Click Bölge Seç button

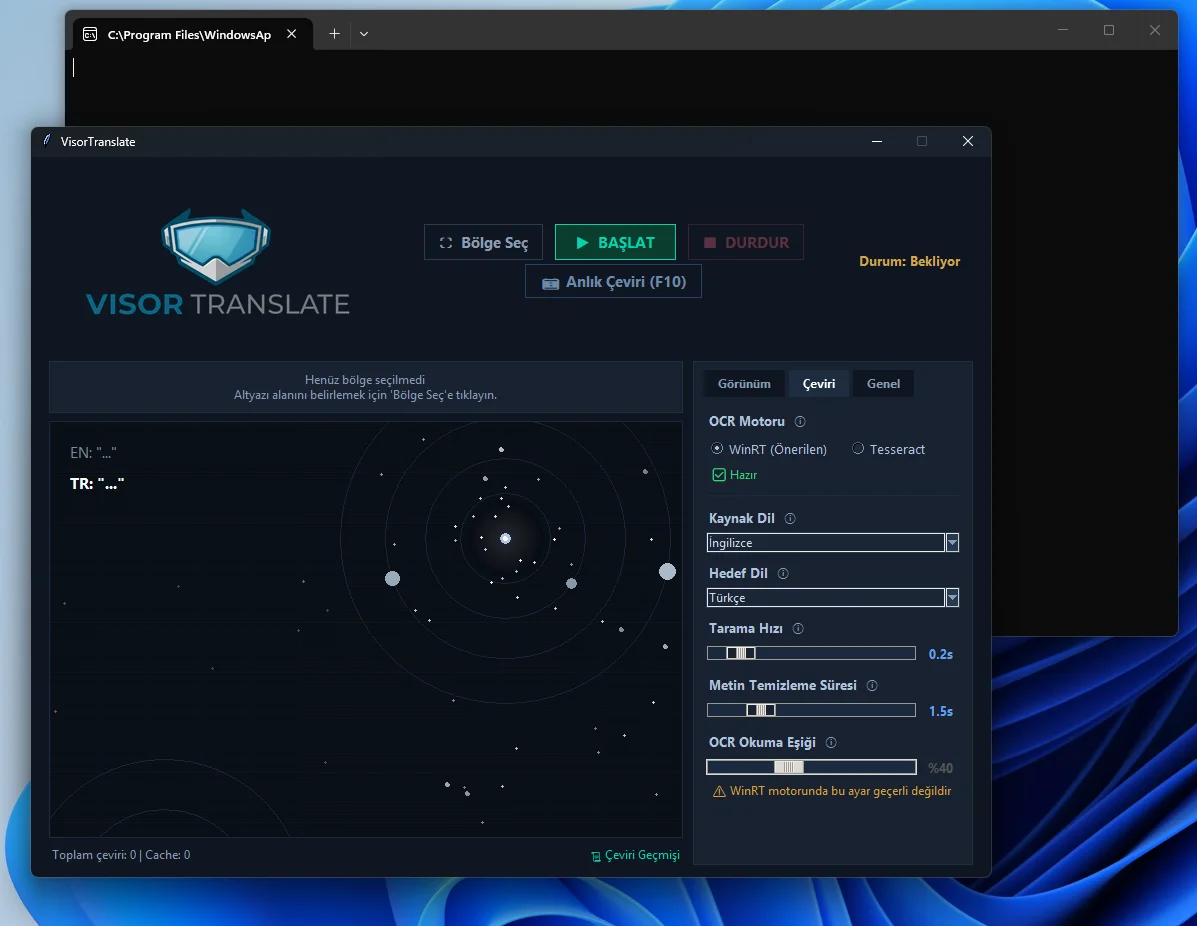483,243
